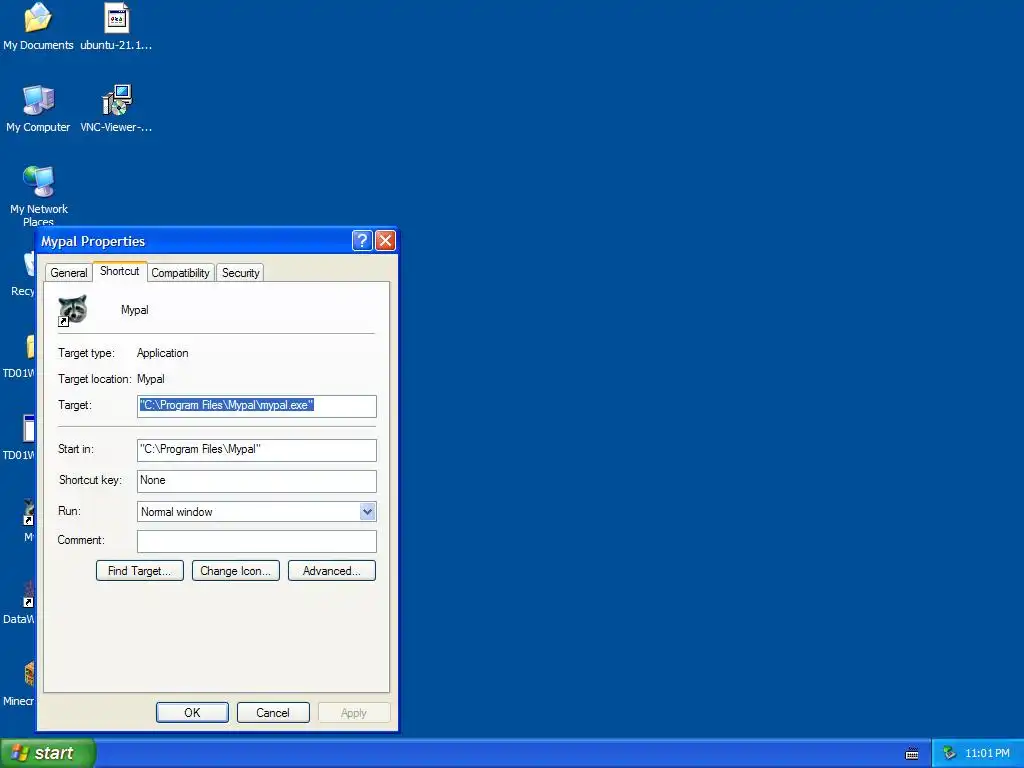Screen dimensions: 1024x768
Task: Open the Windows start menu
Action: [47, 753]
